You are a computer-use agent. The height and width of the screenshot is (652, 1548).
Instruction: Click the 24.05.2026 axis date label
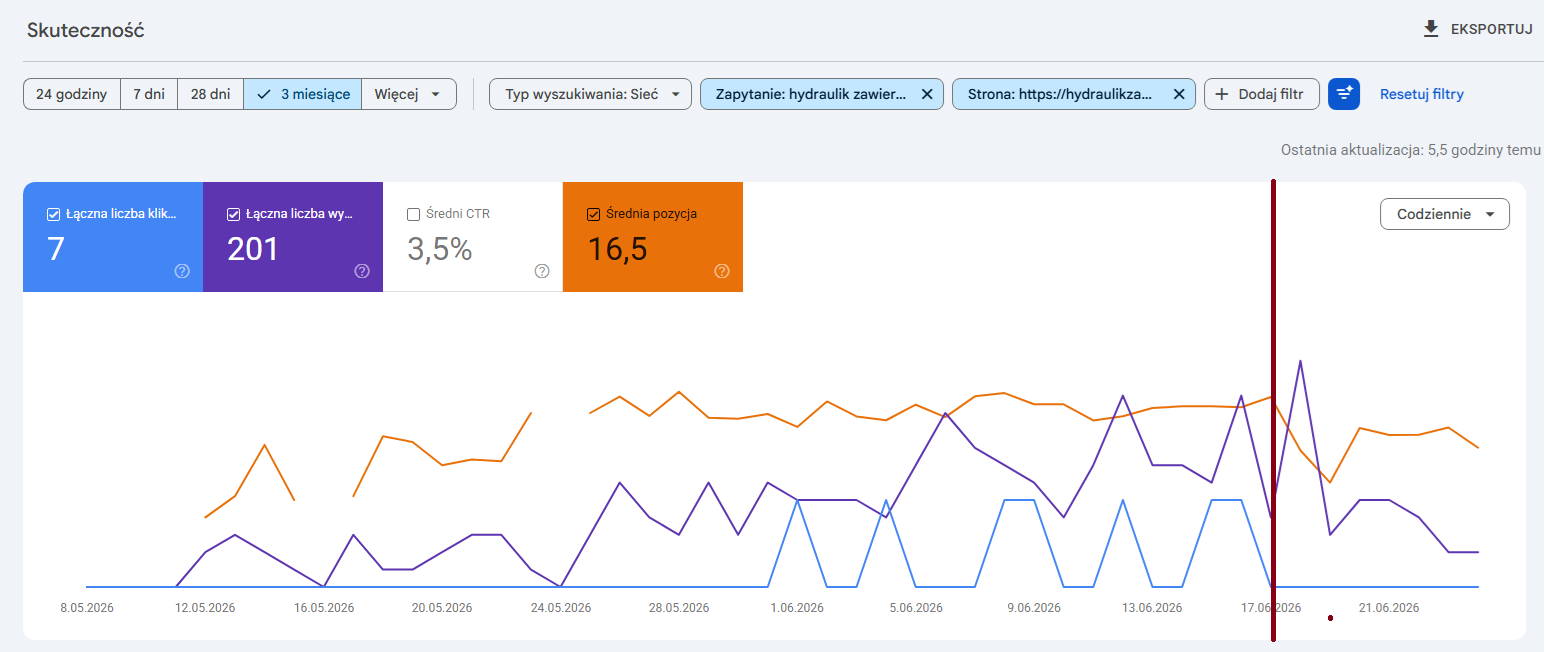pos(561,607)
